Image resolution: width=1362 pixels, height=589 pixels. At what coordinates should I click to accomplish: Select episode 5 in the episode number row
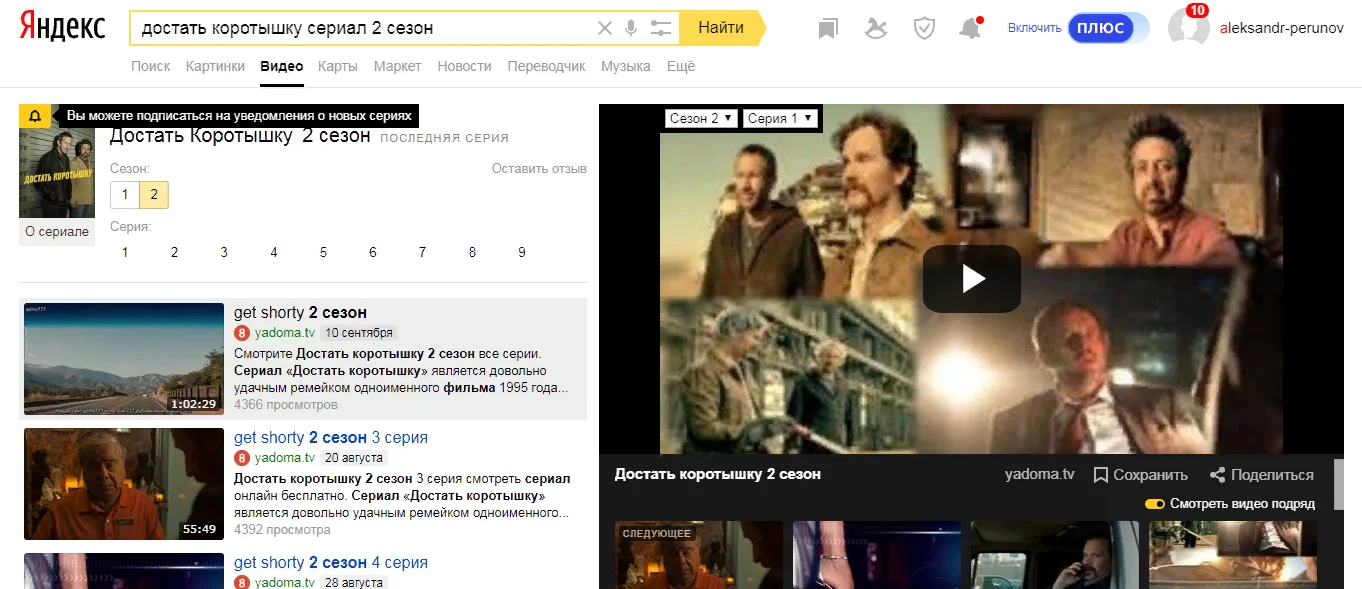(x=323, y=252)
